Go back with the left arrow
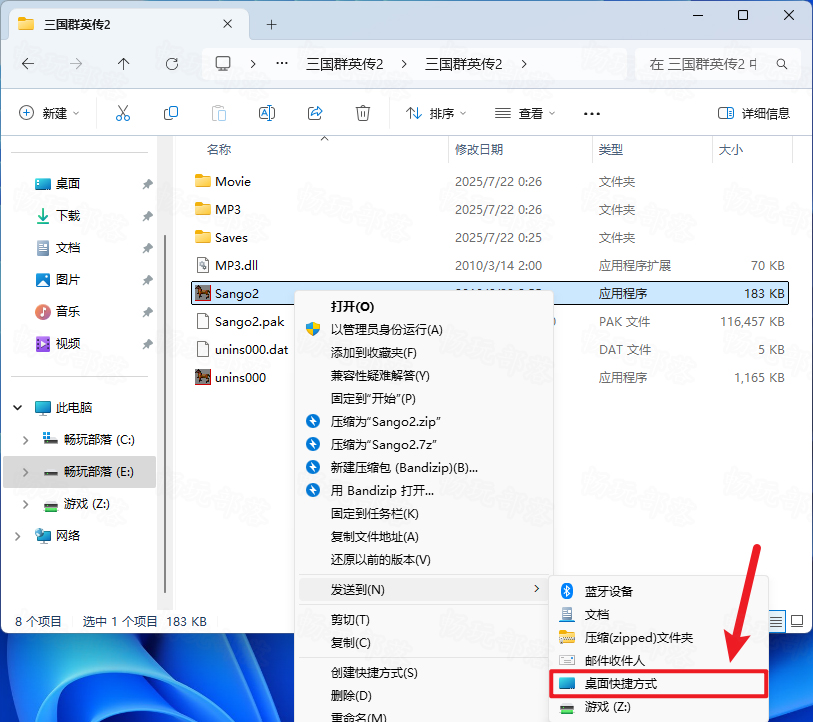813x722 pixels. [x=28, y=64]
